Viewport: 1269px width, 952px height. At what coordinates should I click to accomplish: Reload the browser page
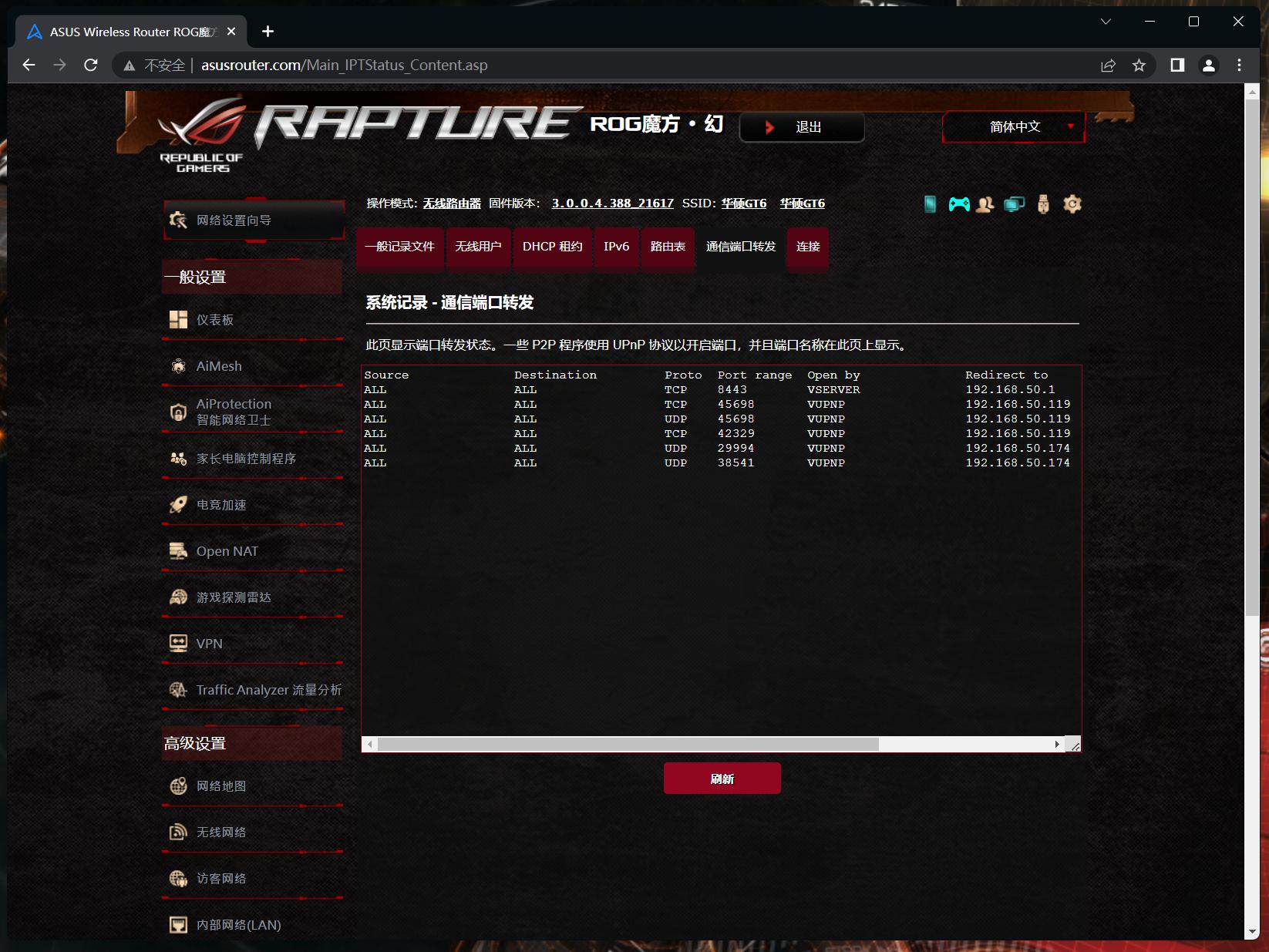[91, 66]
